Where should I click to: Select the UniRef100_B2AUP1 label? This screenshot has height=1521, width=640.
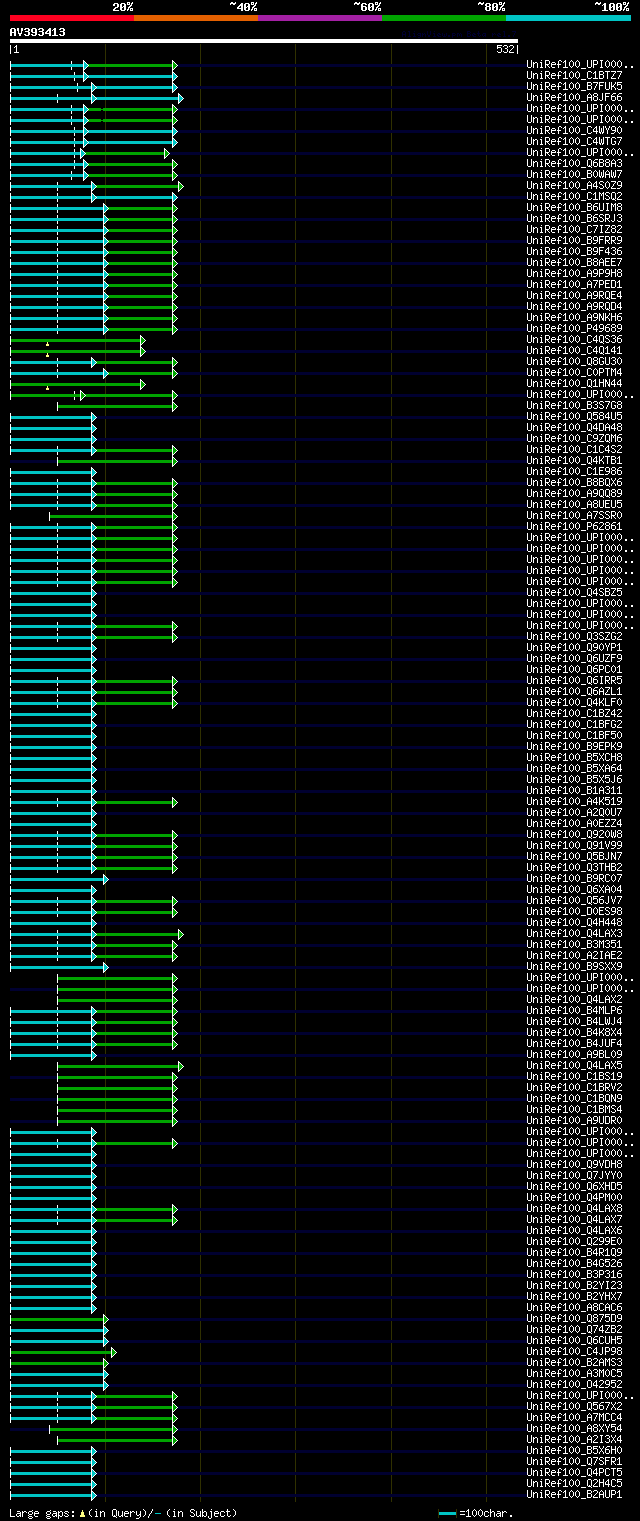click(575, 1494)
